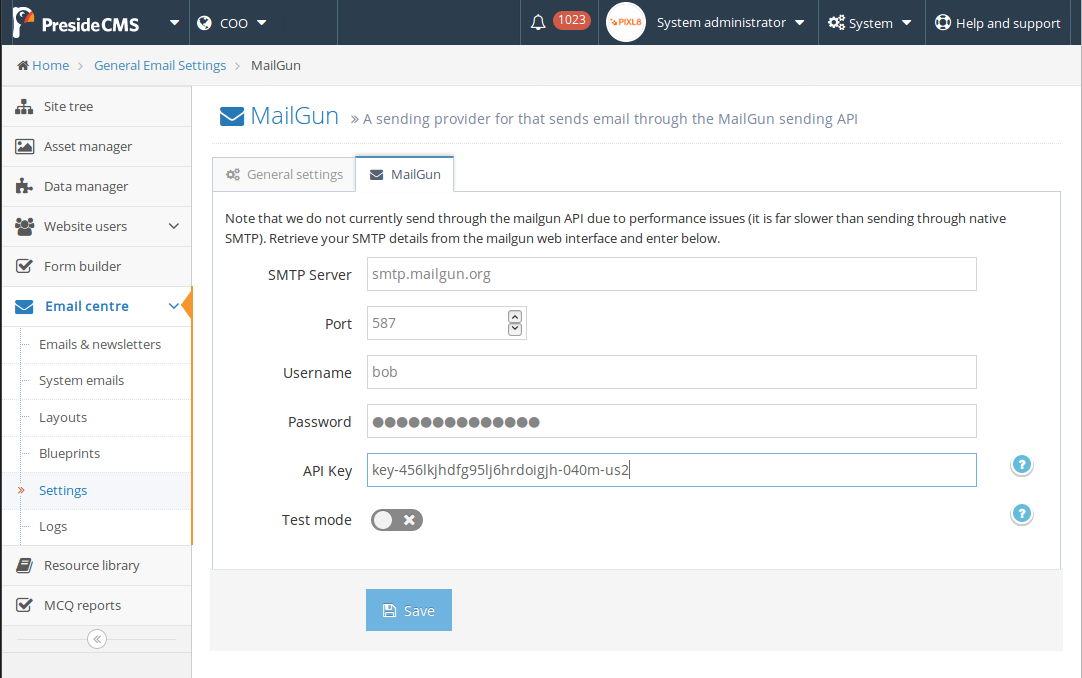Click the PIXL8 user avatar
Viewport: 1082px width, 678px height.
(626, 22)
